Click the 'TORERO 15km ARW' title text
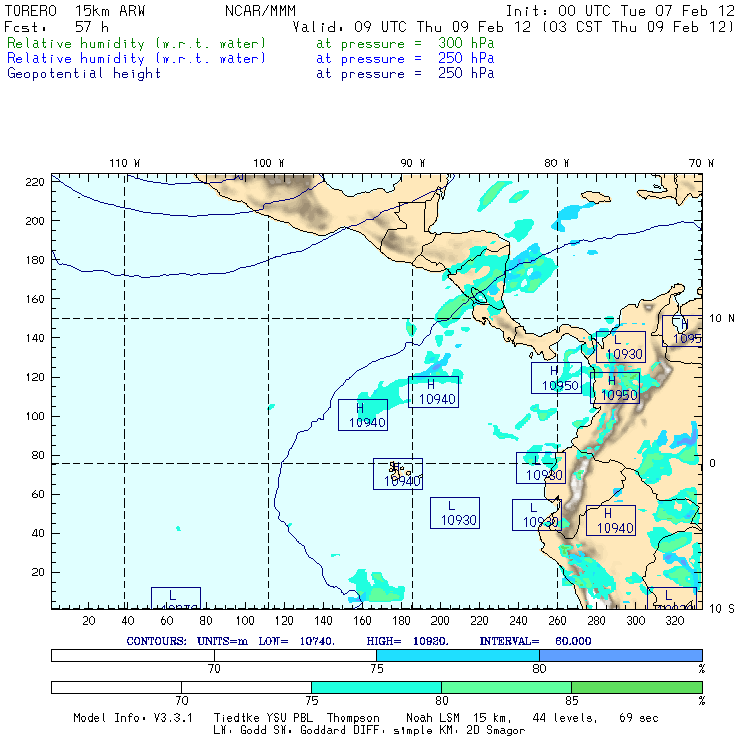 (x=75, y=11)
